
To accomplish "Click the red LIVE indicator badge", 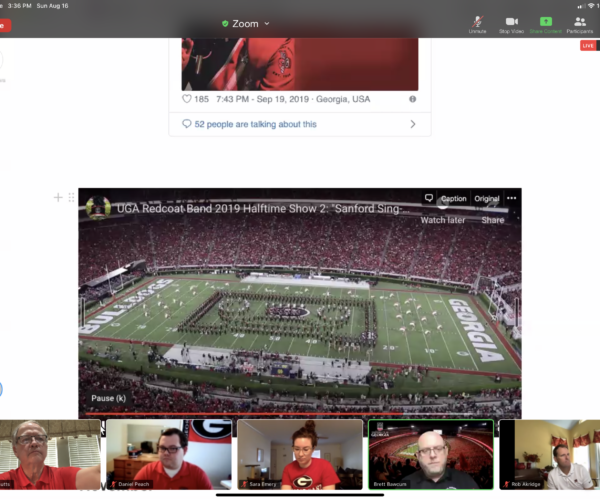I will click(x=588, y=46).
